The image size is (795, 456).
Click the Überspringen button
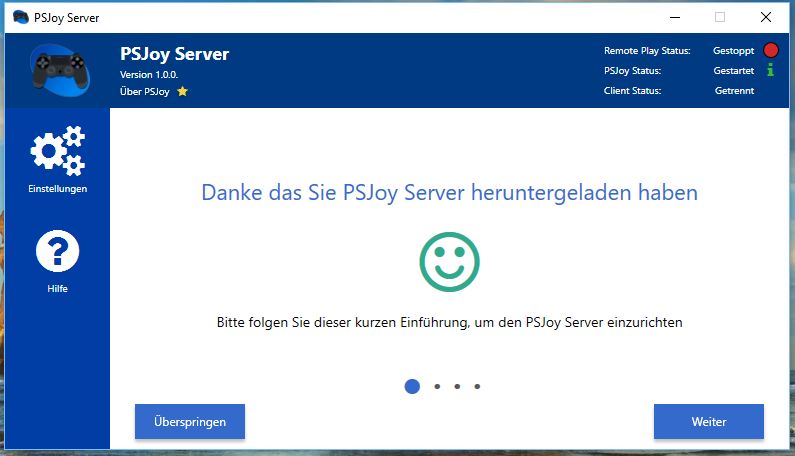(190, 422)
